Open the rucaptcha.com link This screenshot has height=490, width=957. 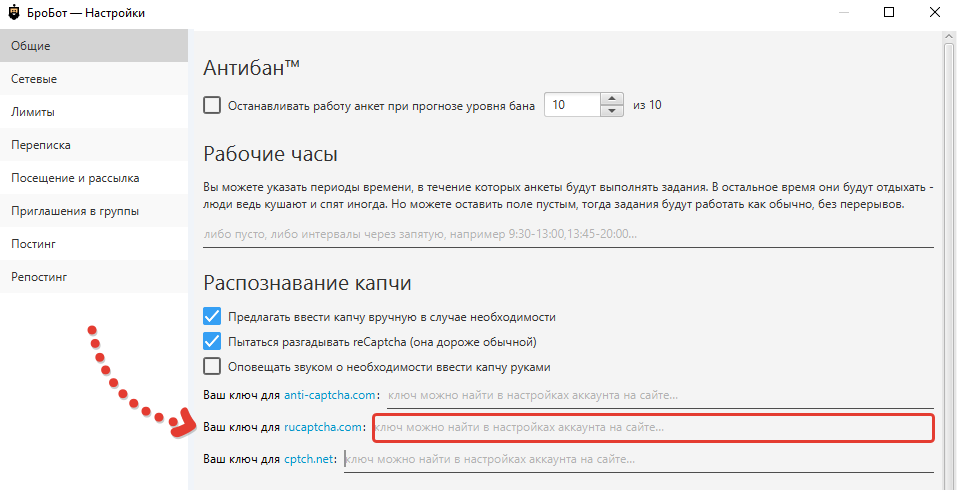click(x=324, y=427)
